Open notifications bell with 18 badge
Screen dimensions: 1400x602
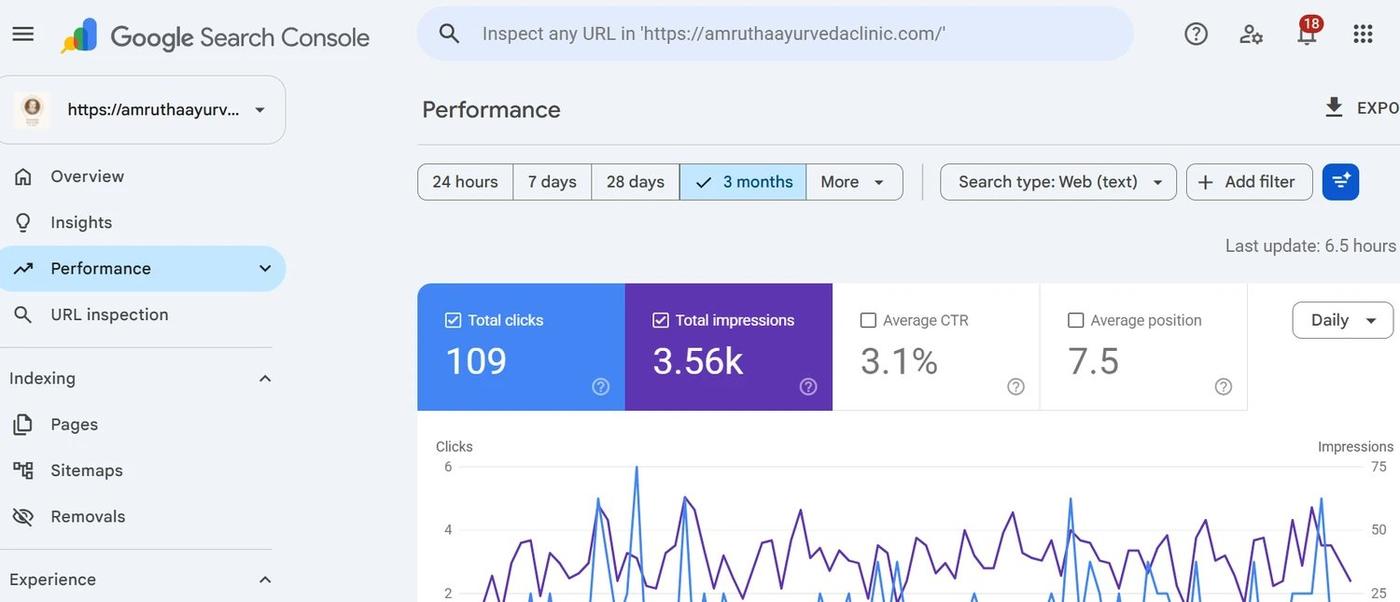click(1307, 32)
